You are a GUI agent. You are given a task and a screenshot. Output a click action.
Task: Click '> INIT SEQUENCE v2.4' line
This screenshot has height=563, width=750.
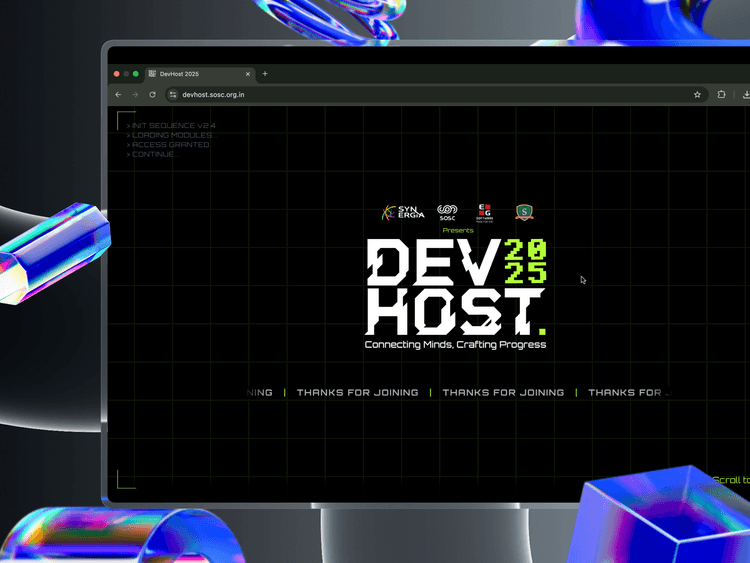click(x=171, y=125)
